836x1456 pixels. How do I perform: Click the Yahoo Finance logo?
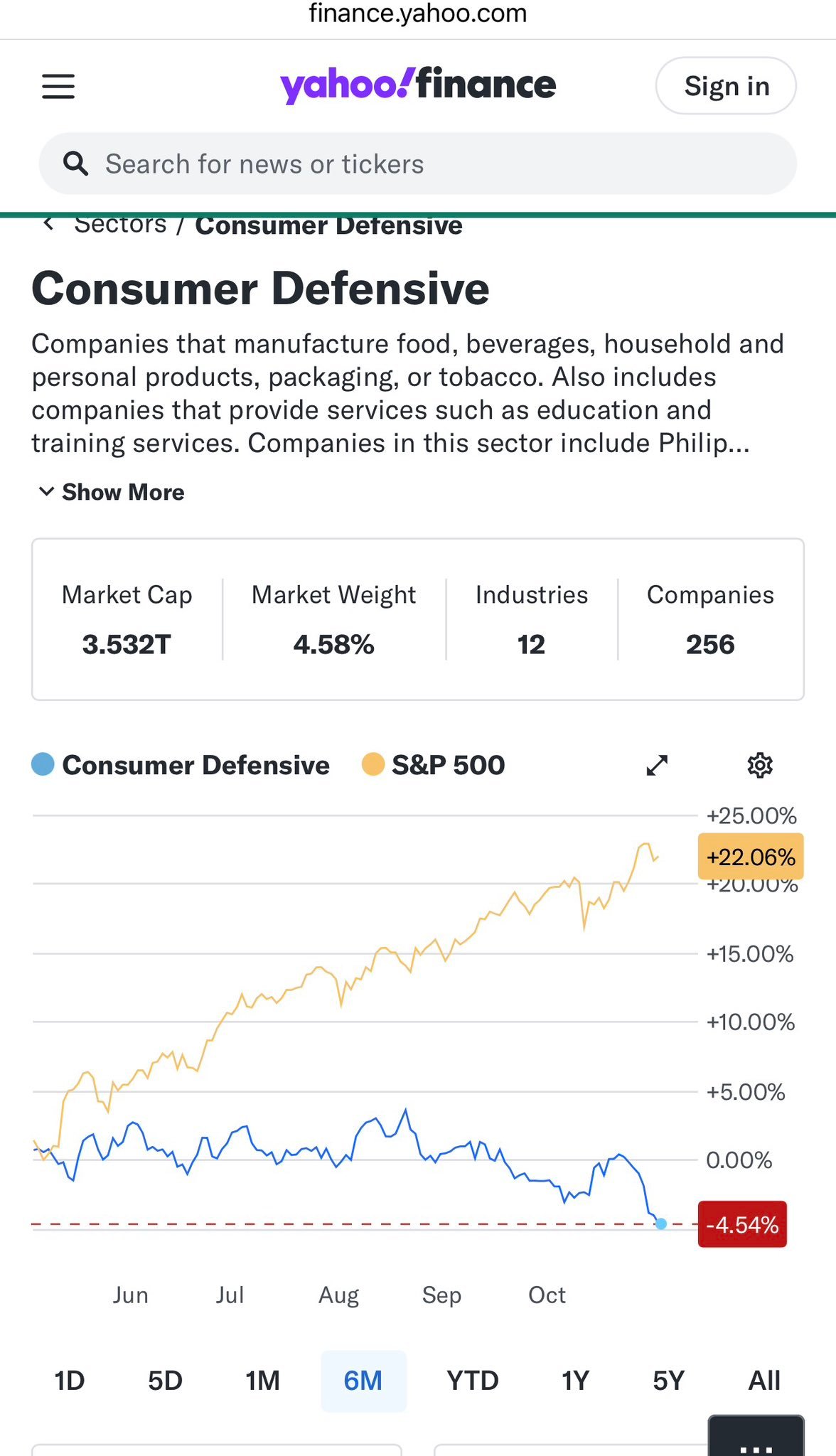click(418, 85)
